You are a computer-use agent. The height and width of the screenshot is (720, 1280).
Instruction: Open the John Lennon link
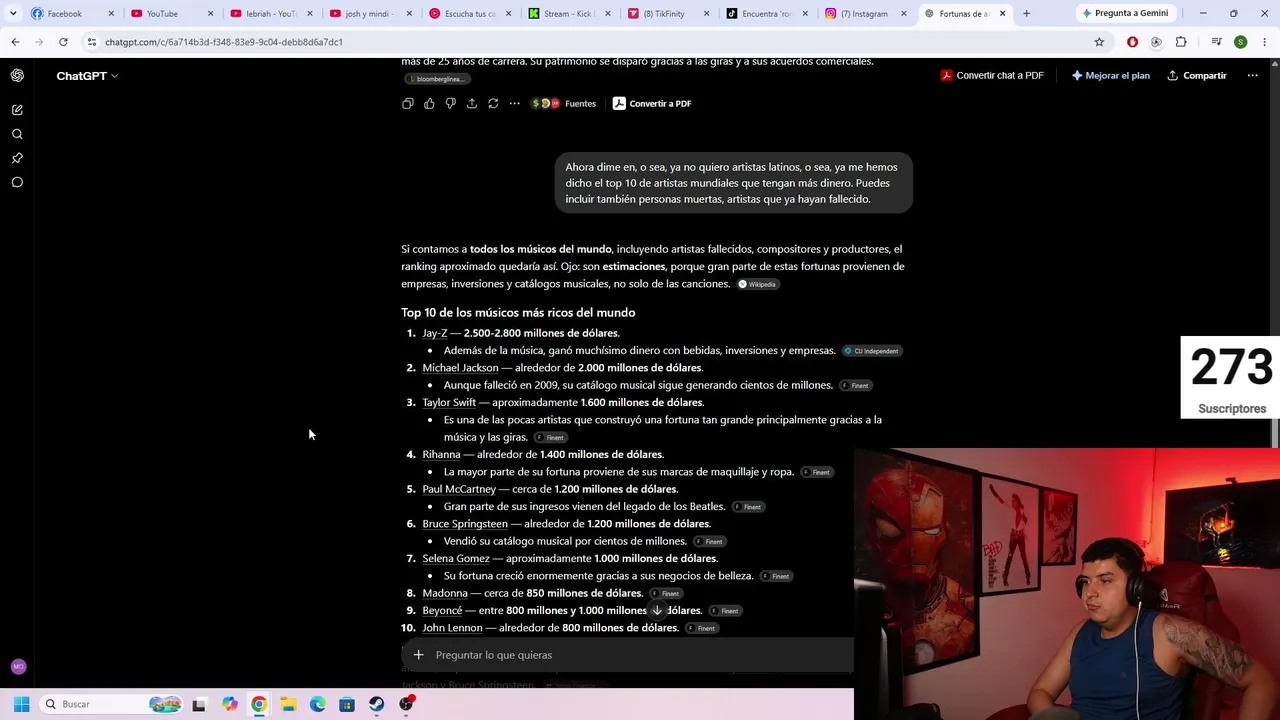[452, 628]
